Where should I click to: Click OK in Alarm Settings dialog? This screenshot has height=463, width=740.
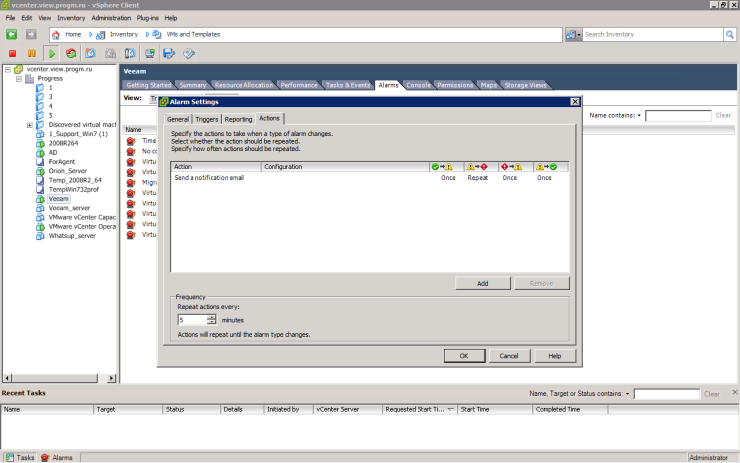464,356
